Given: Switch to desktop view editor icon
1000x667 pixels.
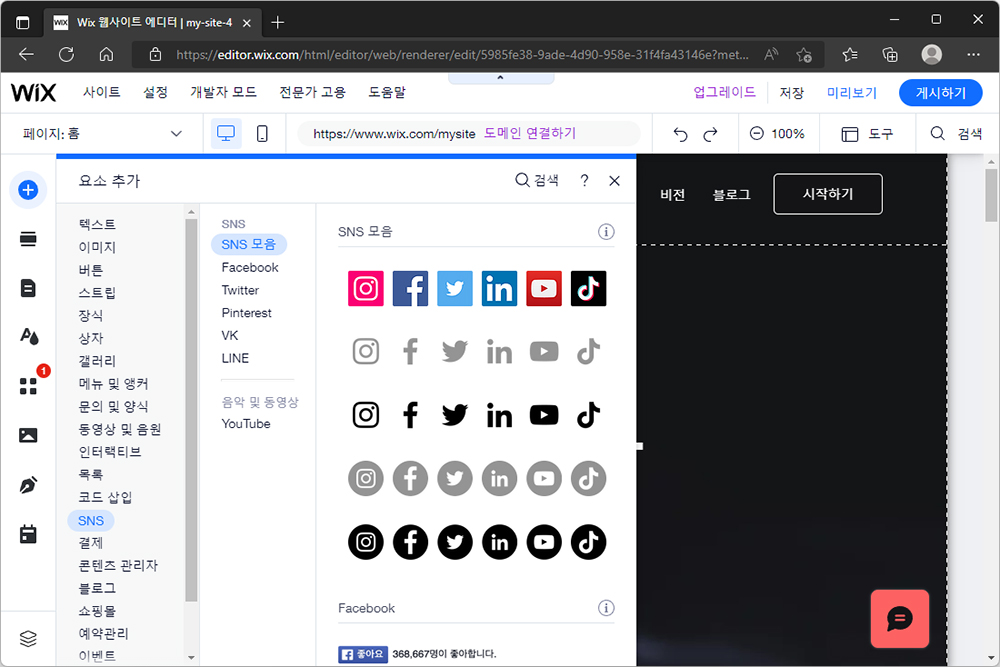Looking at the screenshot, I should pos(226,133).
